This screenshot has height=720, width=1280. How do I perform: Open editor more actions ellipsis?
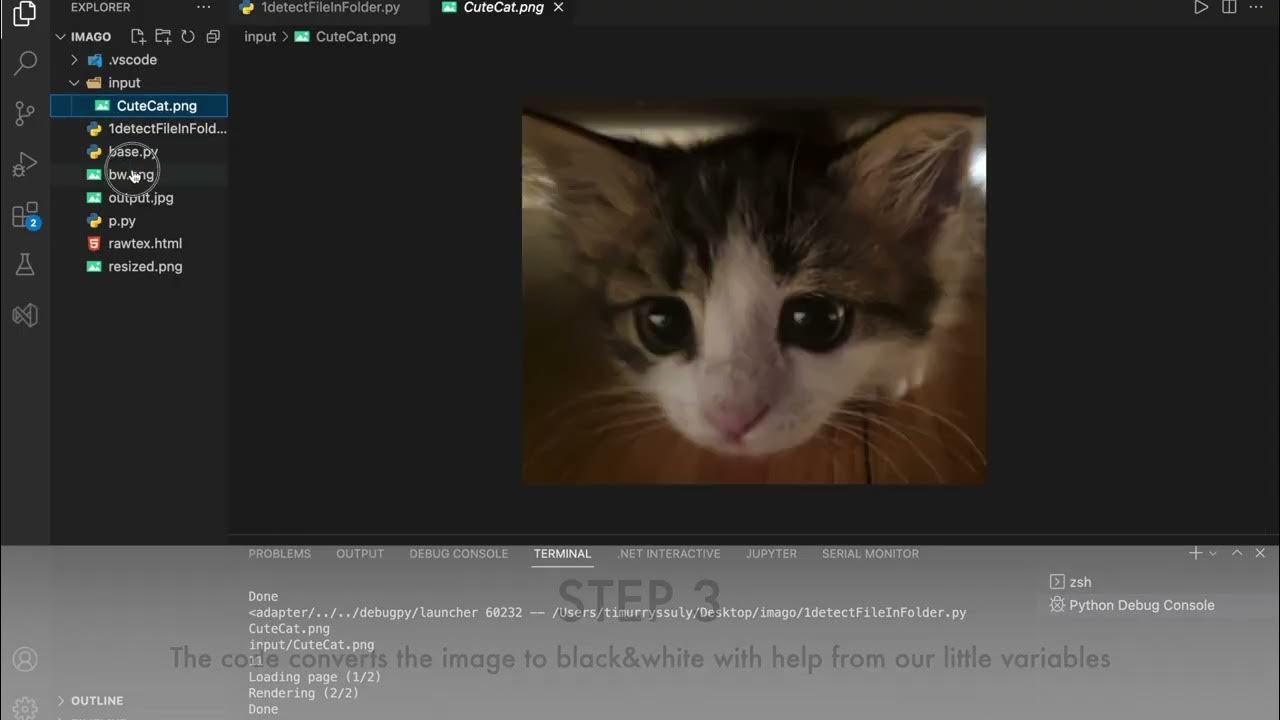1257,7
